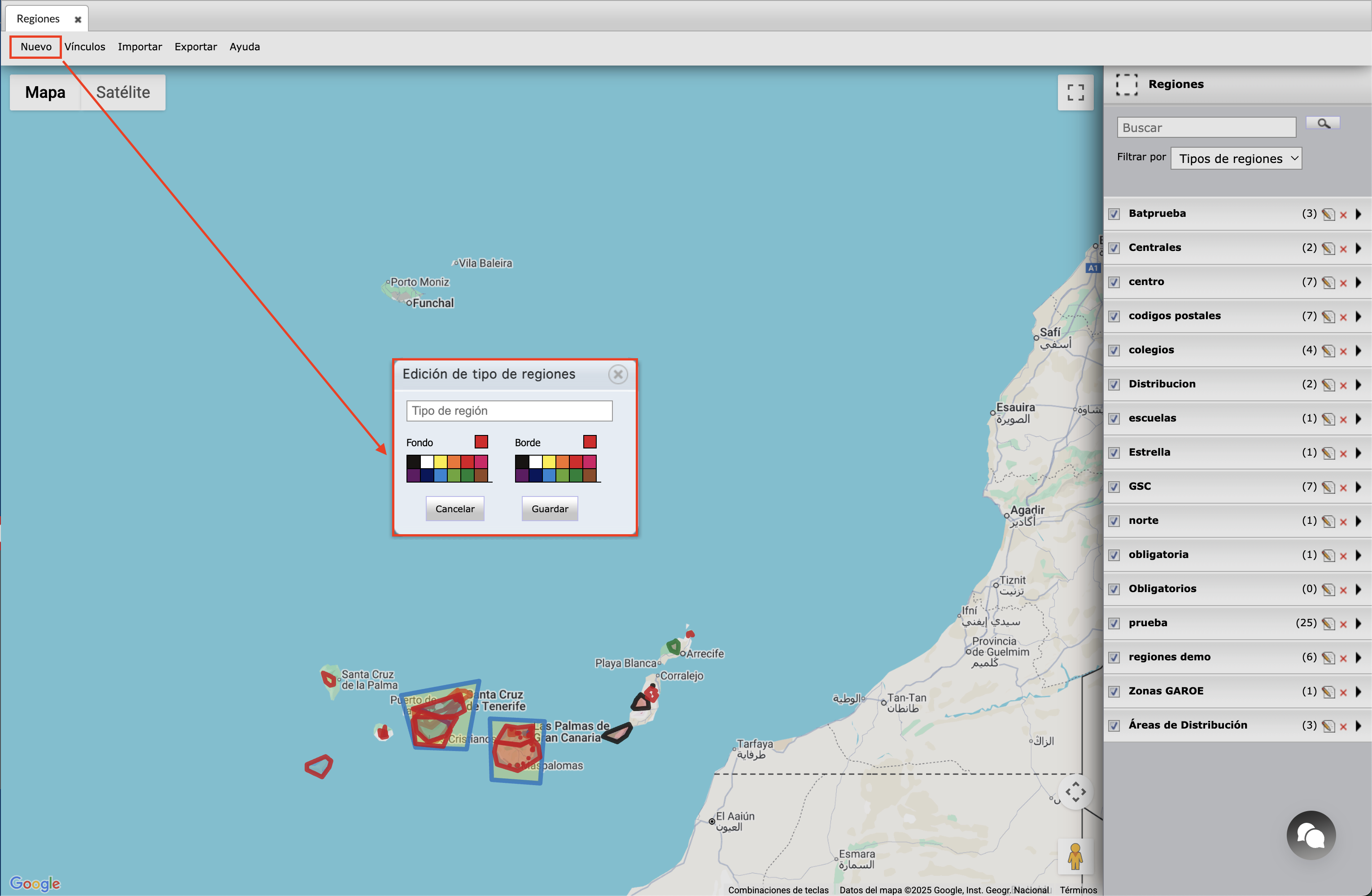Image resolution: width=1372 pixels, height=896 pixels.
Task: Delete the Zonas GAROE region type
Action: (1343, 692)
